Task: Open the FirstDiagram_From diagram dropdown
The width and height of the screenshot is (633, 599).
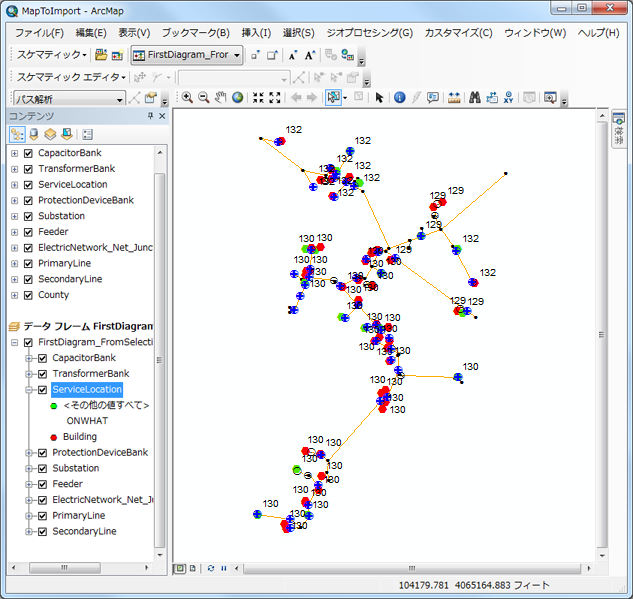Action: pyautogui.click(x=237, y=55)
